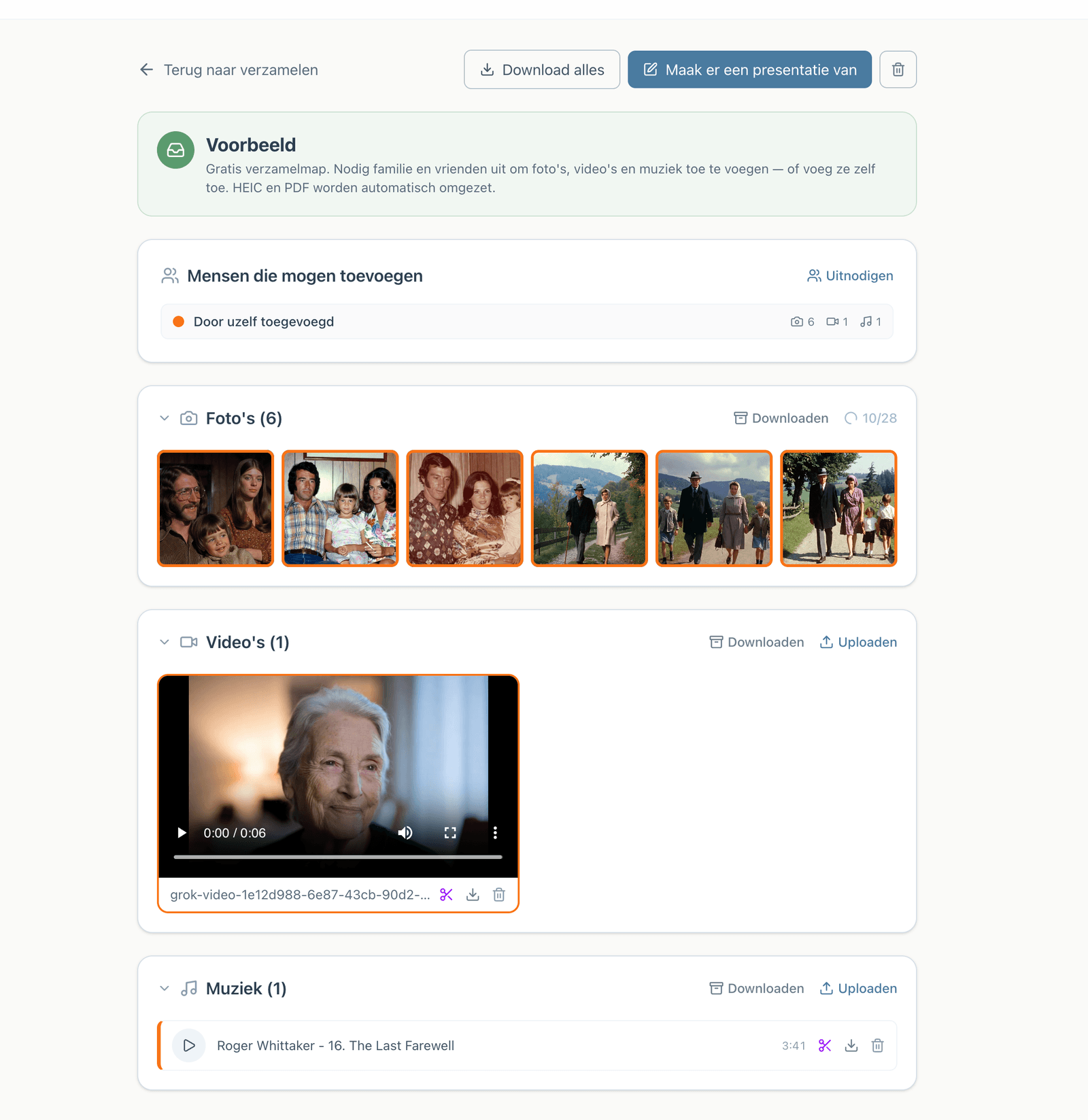
Task: Download the Last Farewell track
Action: point(851,1046)
